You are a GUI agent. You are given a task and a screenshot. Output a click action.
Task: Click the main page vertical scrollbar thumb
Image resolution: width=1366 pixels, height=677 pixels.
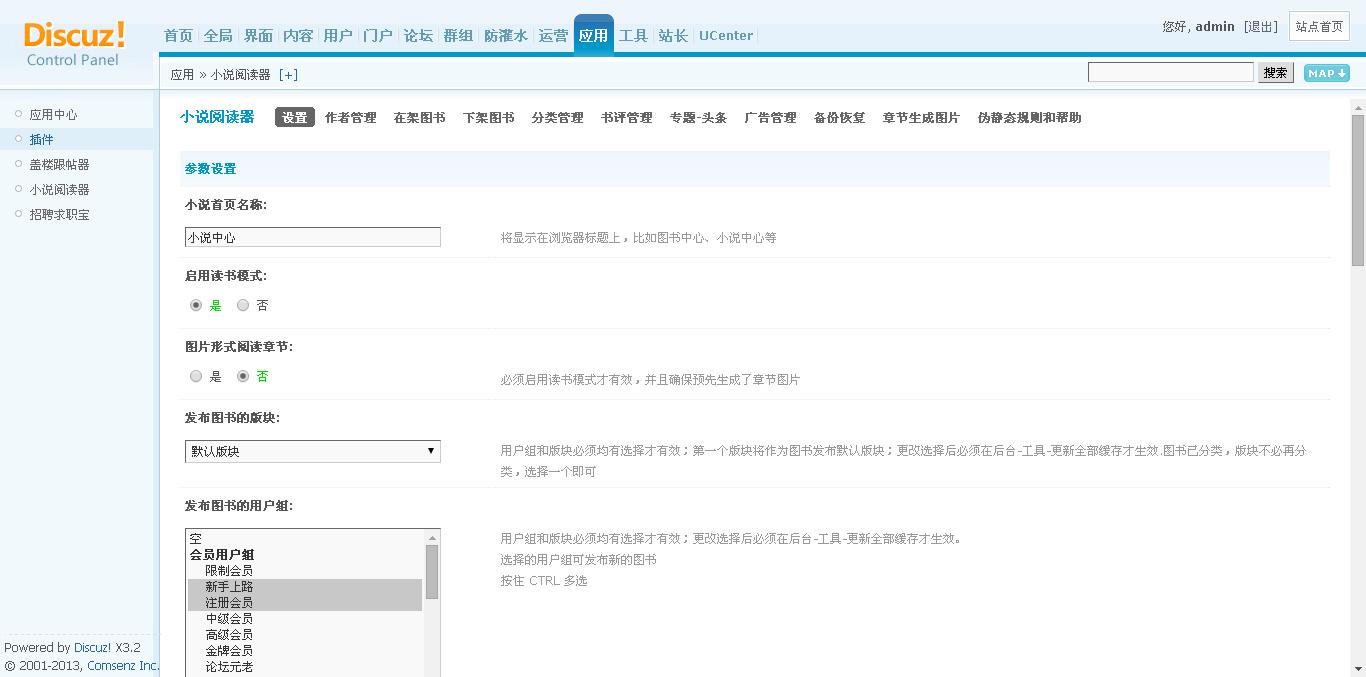pos(1358,190)
